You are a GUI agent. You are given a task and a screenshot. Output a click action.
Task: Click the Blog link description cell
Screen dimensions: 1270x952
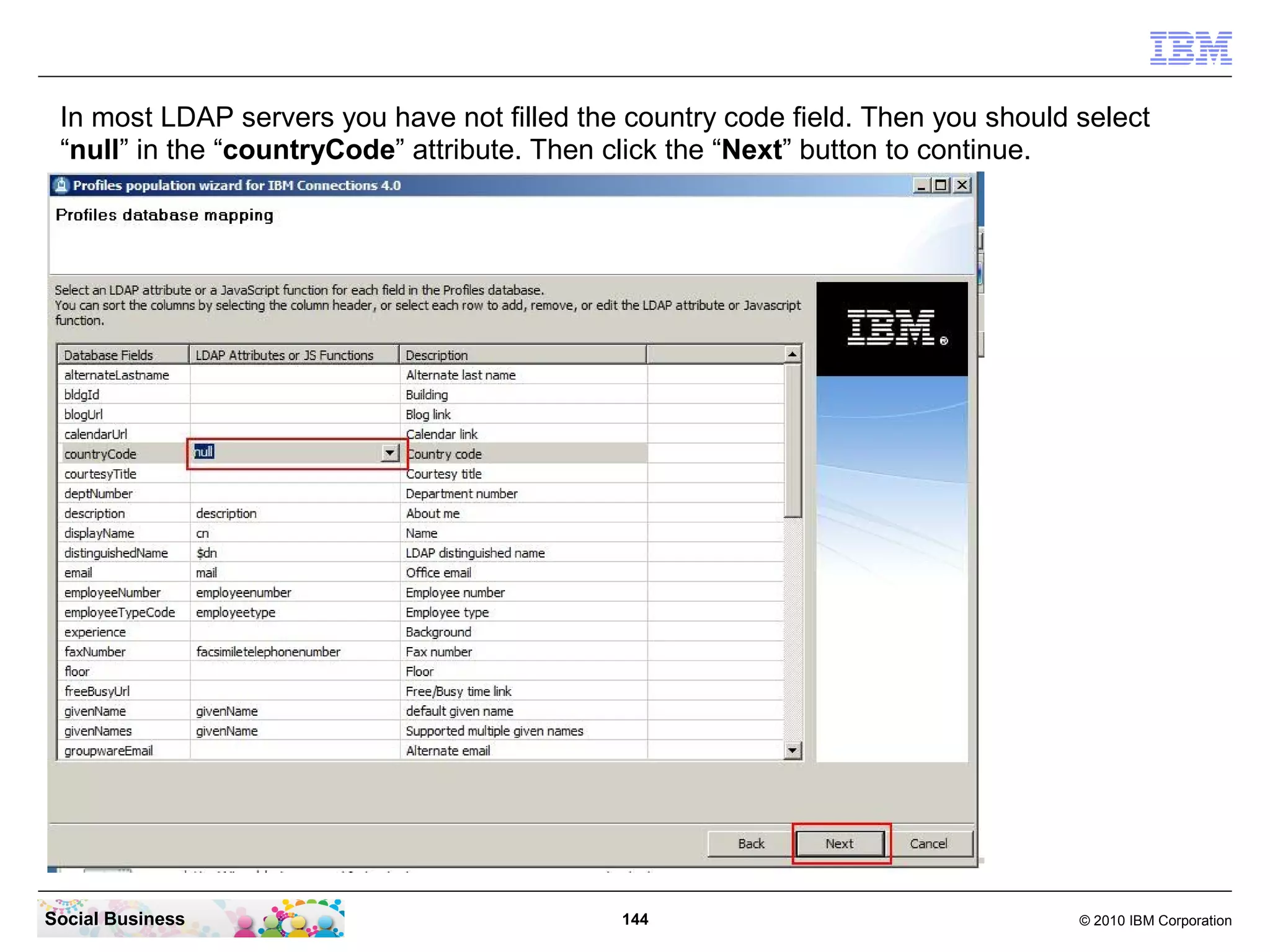pyautogui.click(x=523, y=415)
